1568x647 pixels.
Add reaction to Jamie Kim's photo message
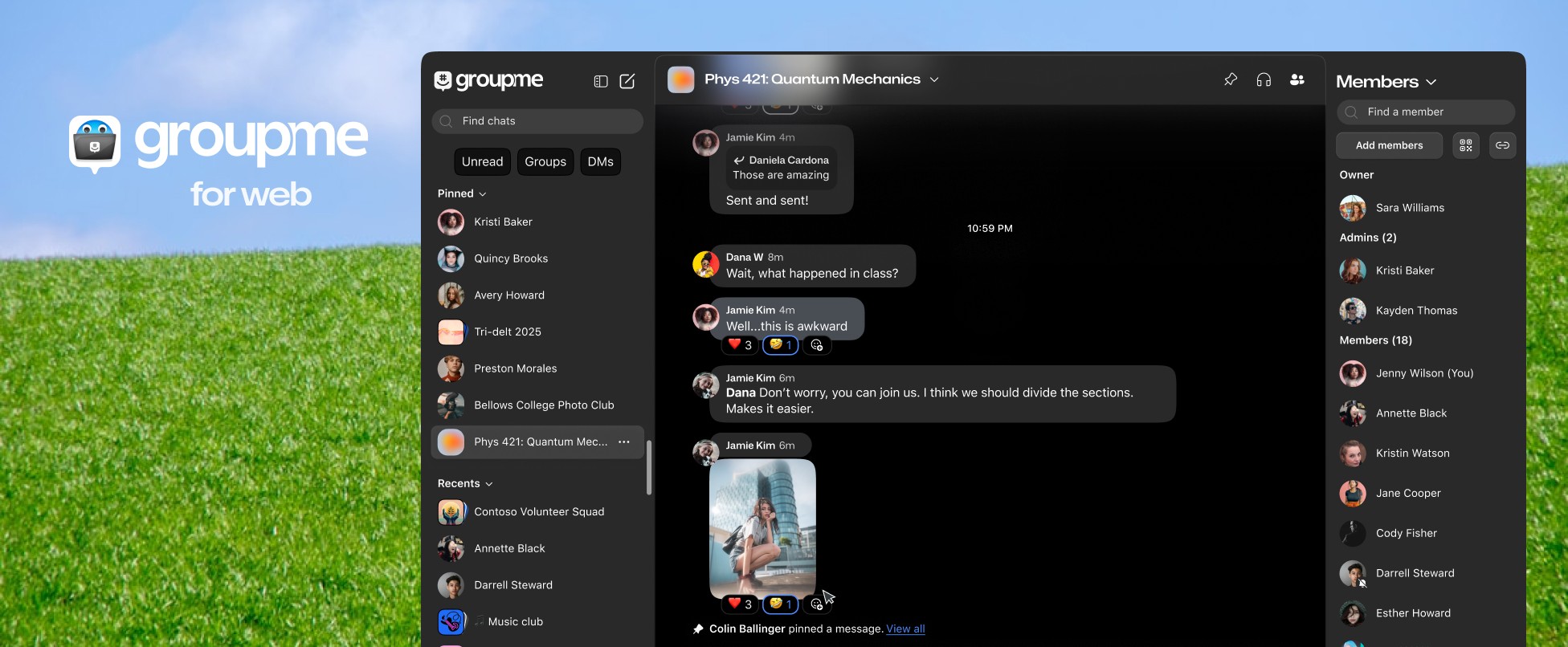point(817,604)
